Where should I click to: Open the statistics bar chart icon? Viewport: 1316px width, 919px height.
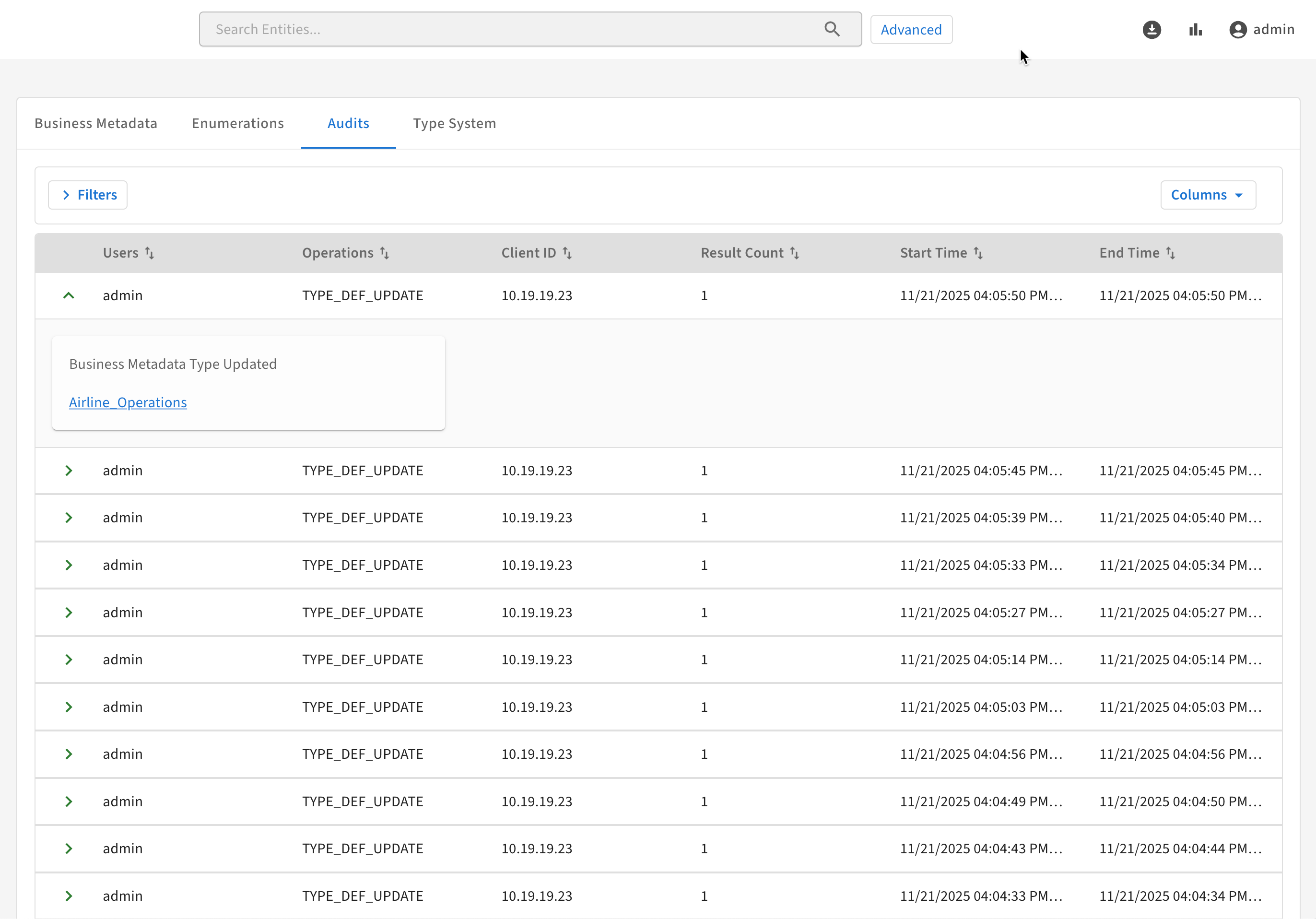pyautogui.click(x=1195, y=29)
